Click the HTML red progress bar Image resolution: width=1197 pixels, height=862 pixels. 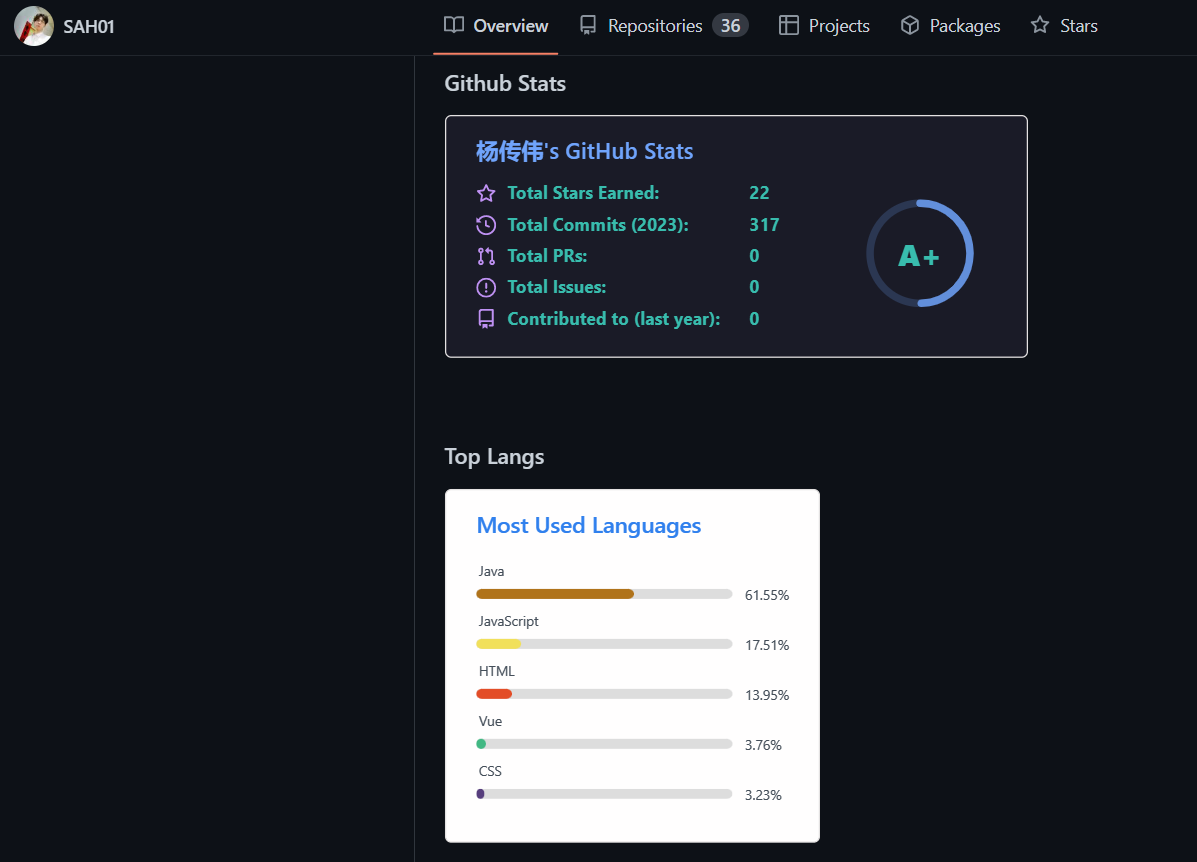coord(604,694)
